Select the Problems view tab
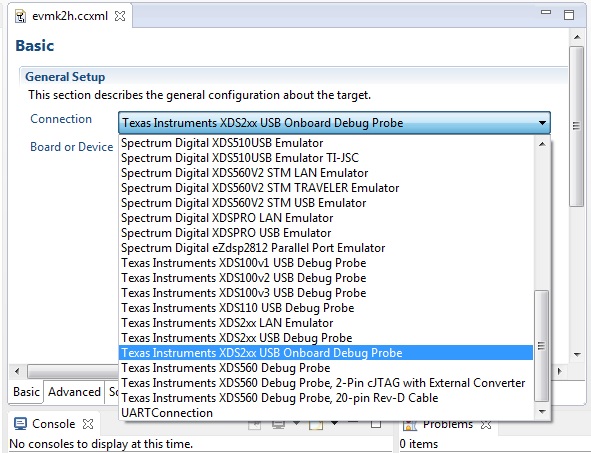The width and height of the screenshot is (591, 453). tap(447, 425)
